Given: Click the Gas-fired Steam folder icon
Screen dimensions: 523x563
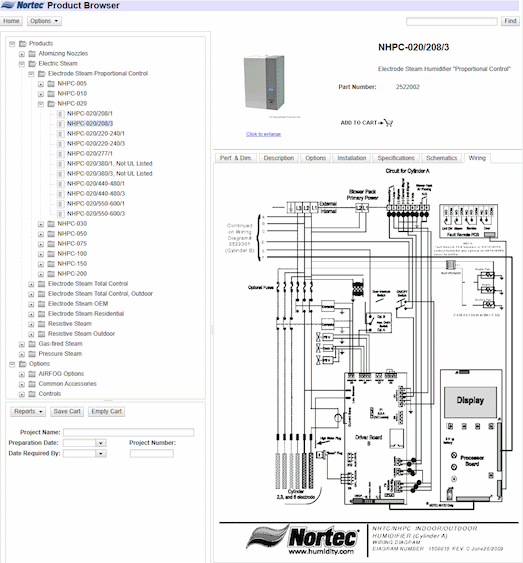Looking at the screenshot, I should click(x=32, y=344).
